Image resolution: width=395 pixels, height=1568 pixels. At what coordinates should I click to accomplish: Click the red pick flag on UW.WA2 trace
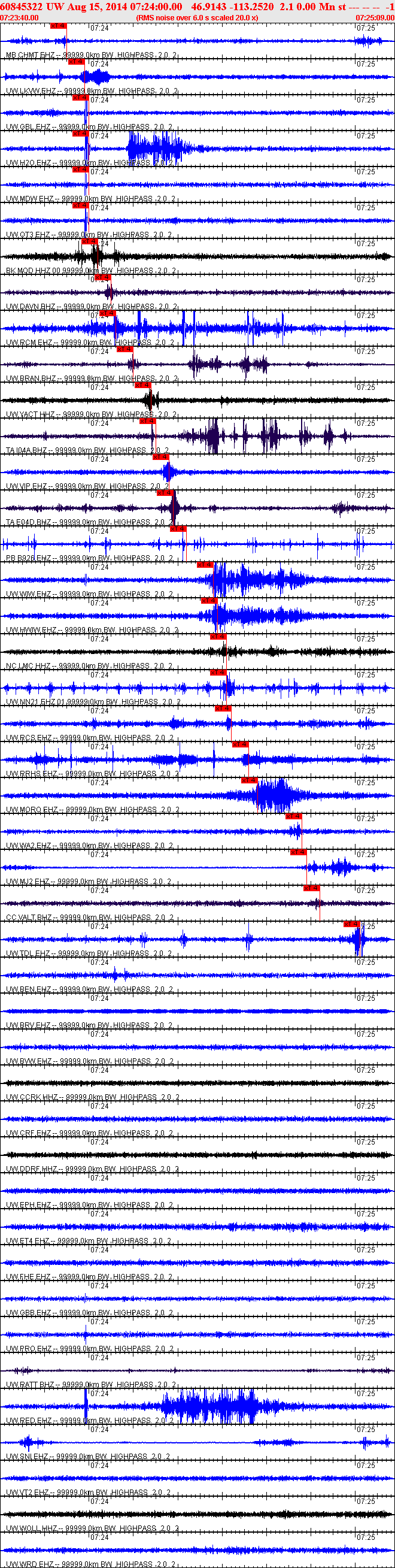click(x=294, y=816)
